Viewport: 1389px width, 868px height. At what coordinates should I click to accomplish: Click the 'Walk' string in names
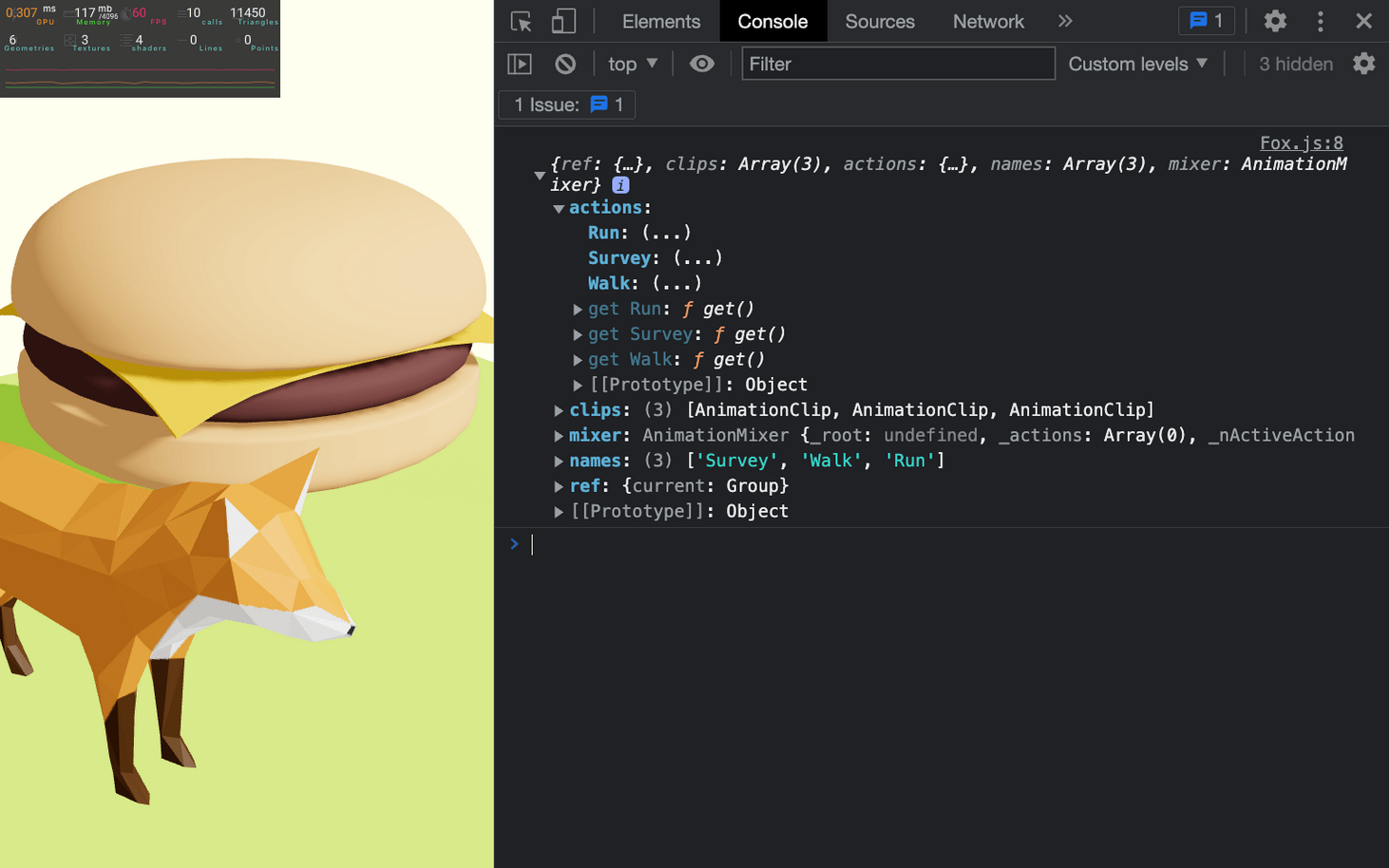click(833, 461)
